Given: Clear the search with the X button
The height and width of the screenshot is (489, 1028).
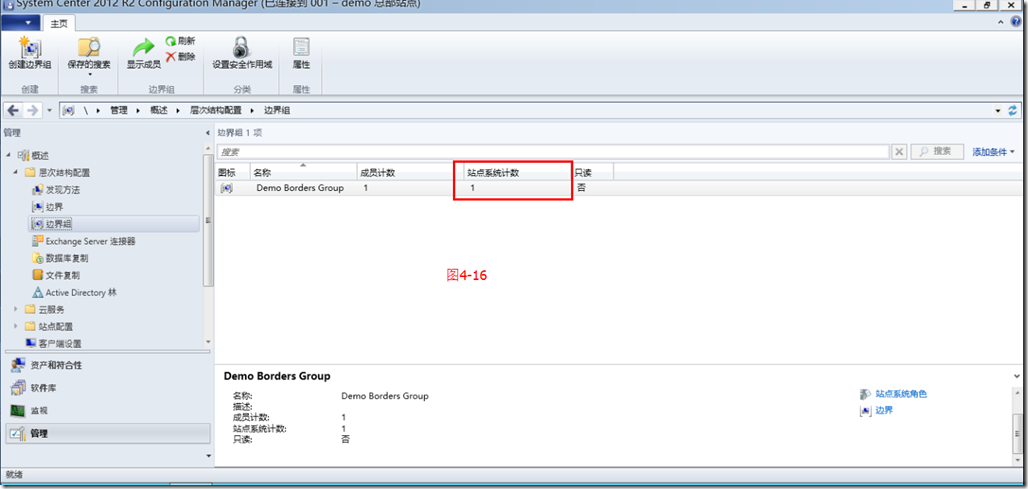Looking at the screenshot, I should tap(900, 151).
